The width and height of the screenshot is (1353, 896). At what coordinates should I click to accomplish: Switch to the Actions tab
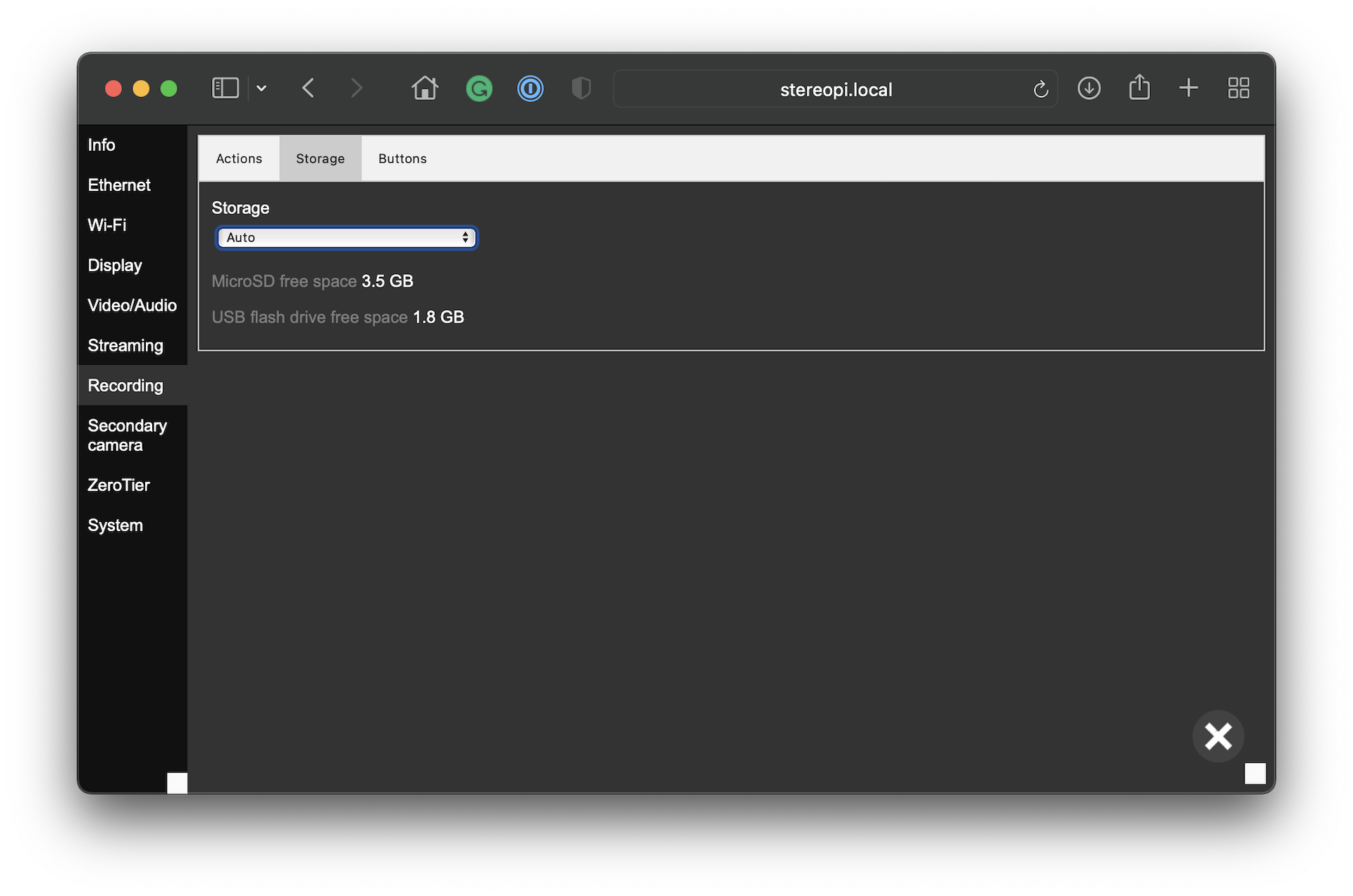pos(239,158)
